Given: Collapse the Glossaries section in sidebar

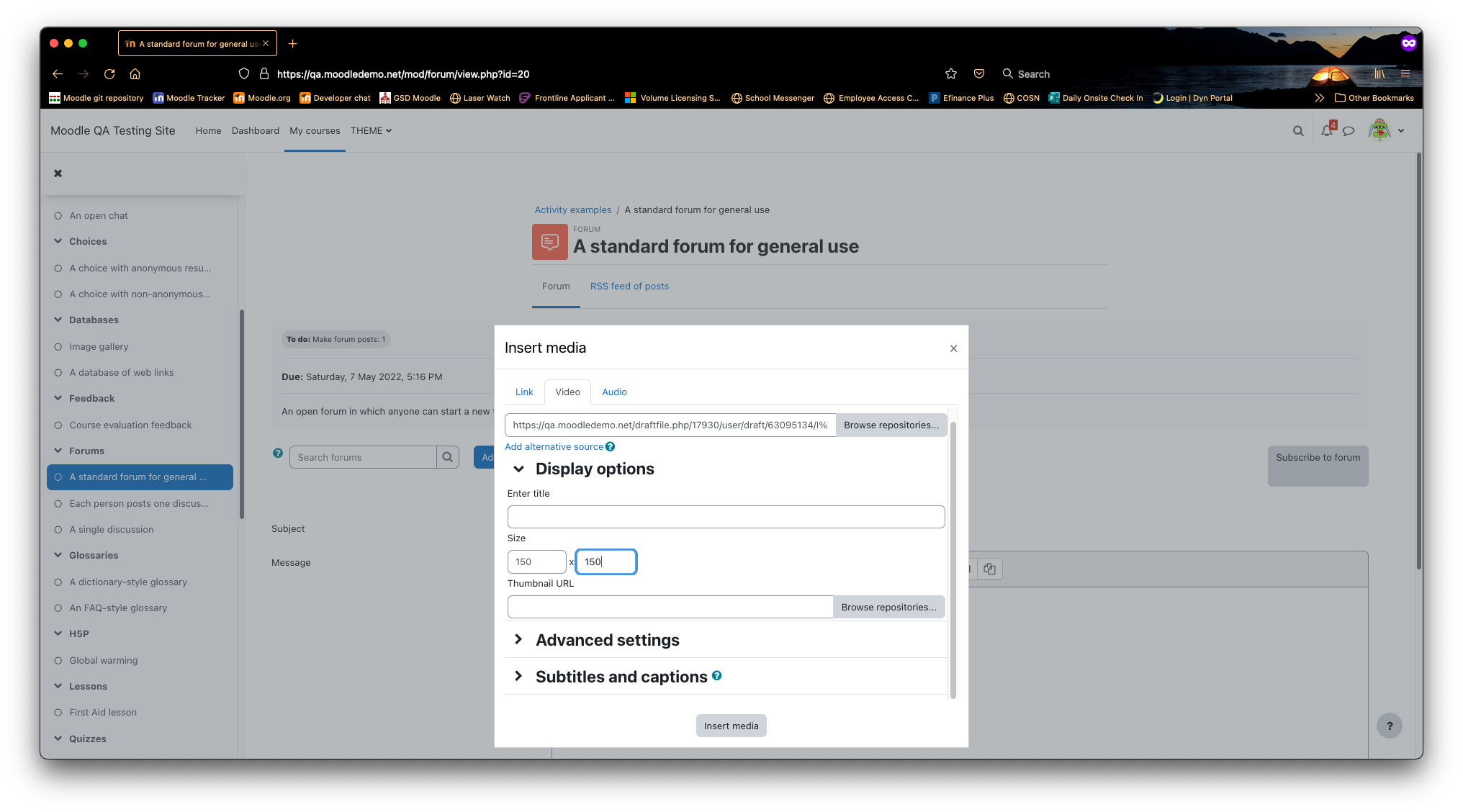Looking at the screenshot, I should coord(58,555).
